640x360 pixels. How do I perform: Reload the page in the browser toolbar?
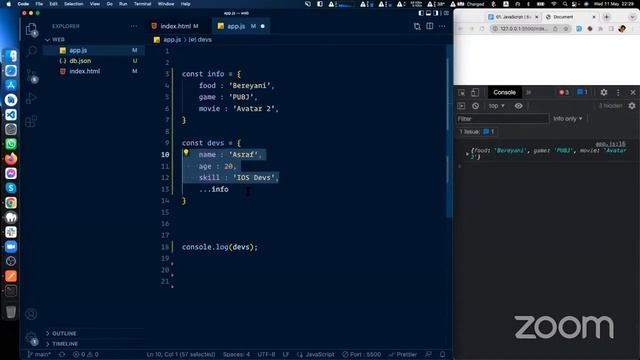pyautogui.click(x=482, y=29)
